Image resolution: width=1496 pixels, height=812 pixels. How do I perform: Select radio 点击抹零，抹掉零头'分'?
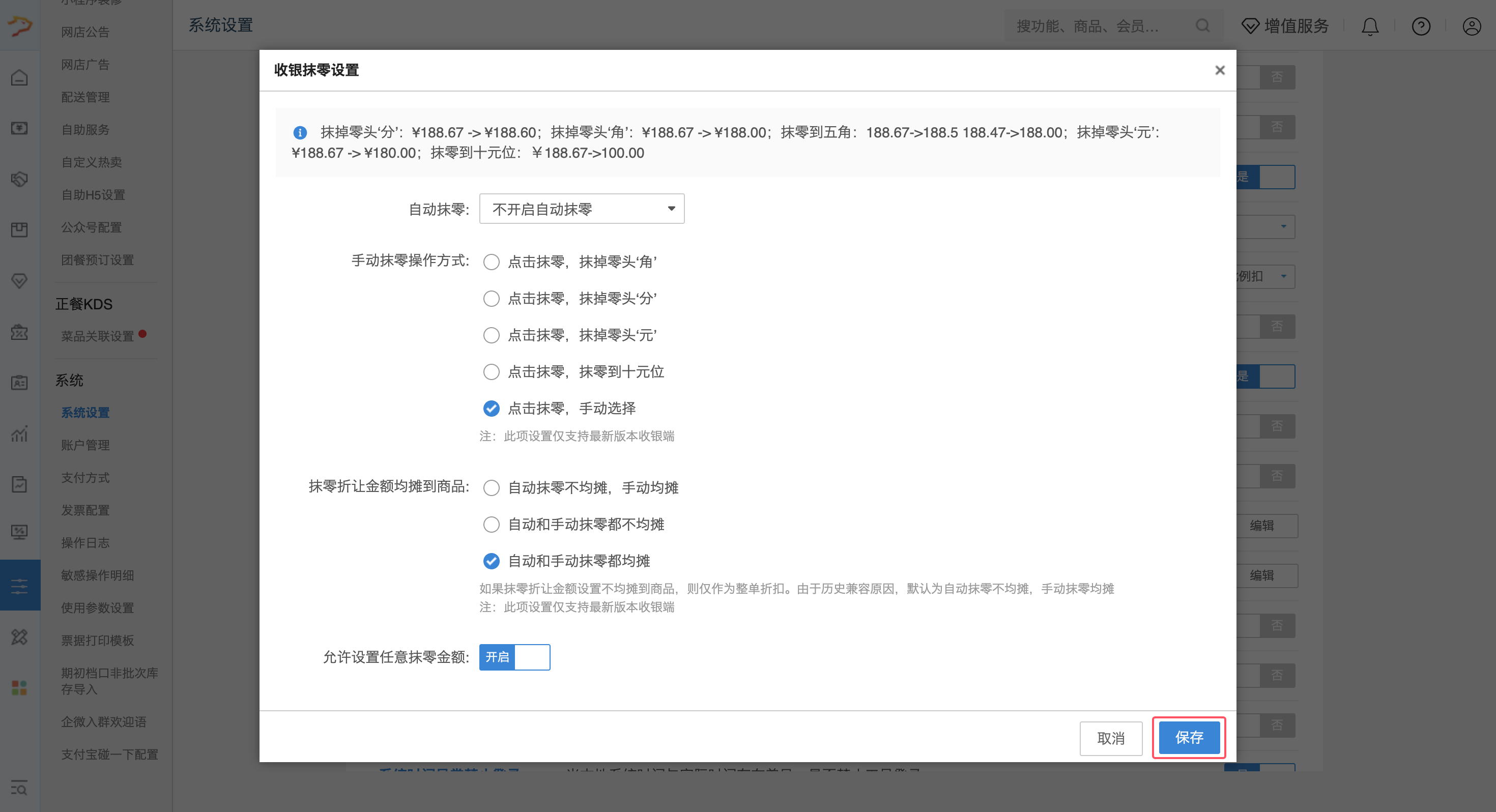coord(492,299)
